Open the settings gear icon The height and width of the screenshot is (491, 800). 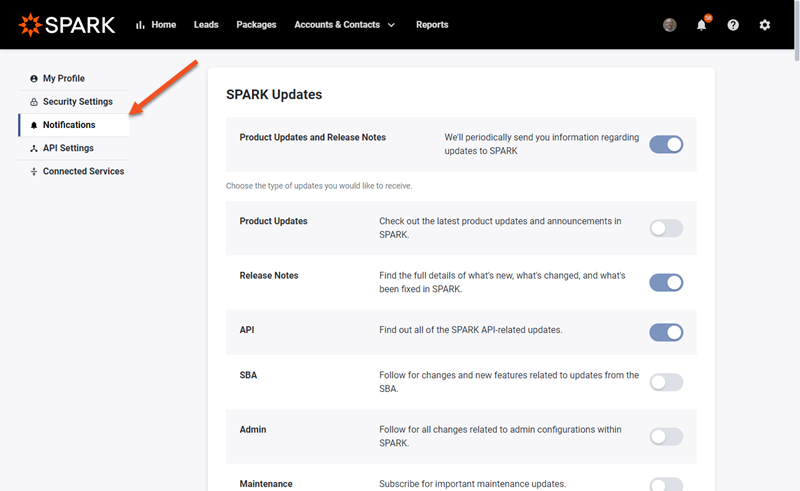click(764, 25)
